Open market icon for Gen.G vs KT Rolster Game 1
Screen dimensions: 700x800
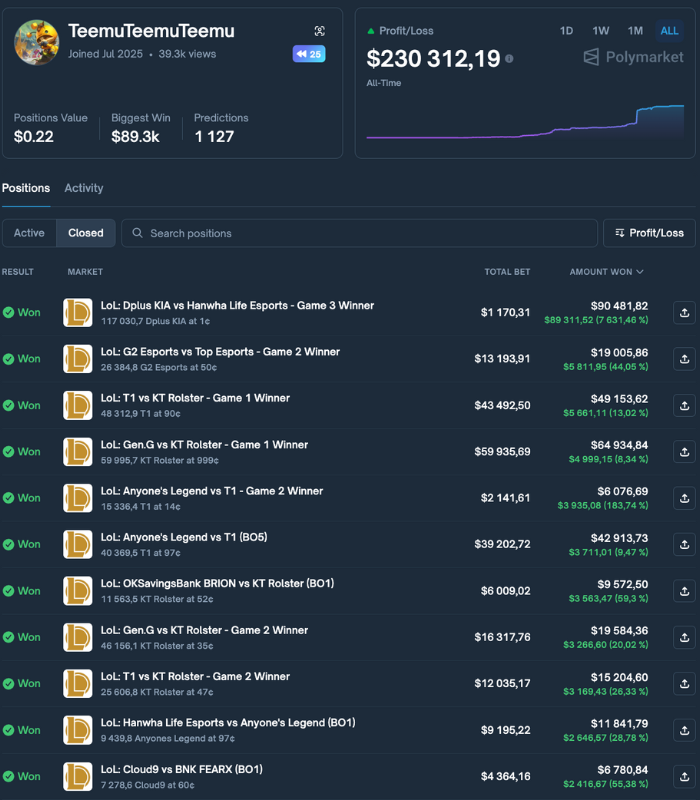click(x=78, y=452)
